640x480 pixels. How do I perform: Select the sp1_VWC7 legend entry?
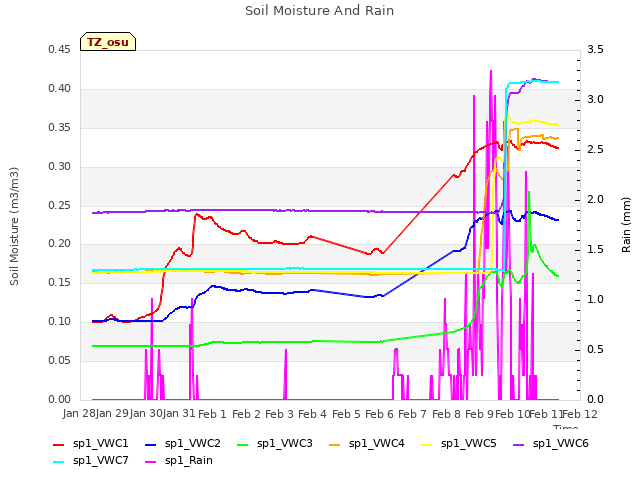[x=91, y=461]
